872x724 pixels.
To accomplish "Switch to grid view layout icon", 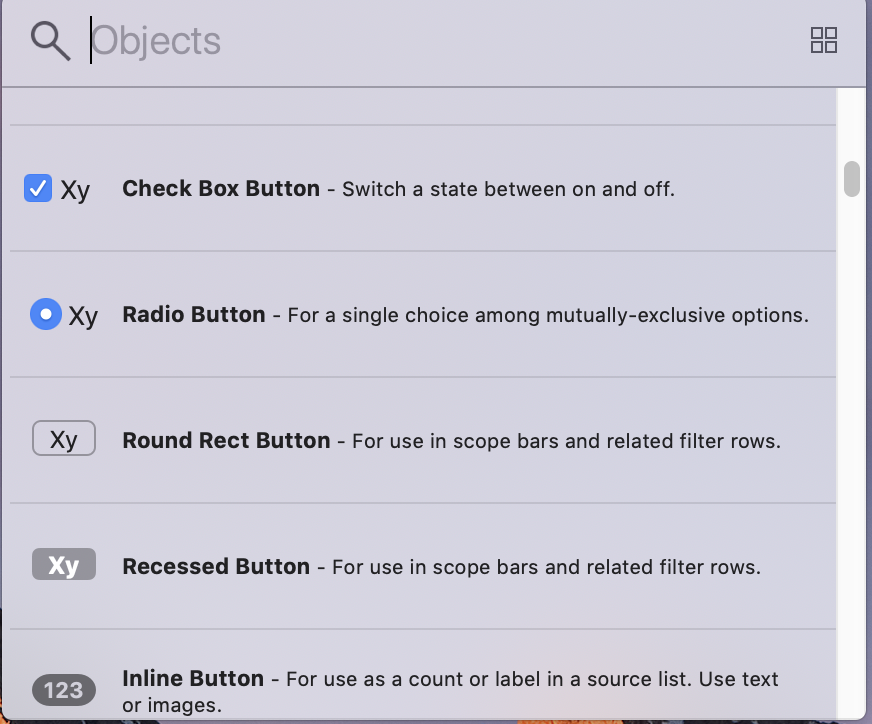I will coord(823,40).
